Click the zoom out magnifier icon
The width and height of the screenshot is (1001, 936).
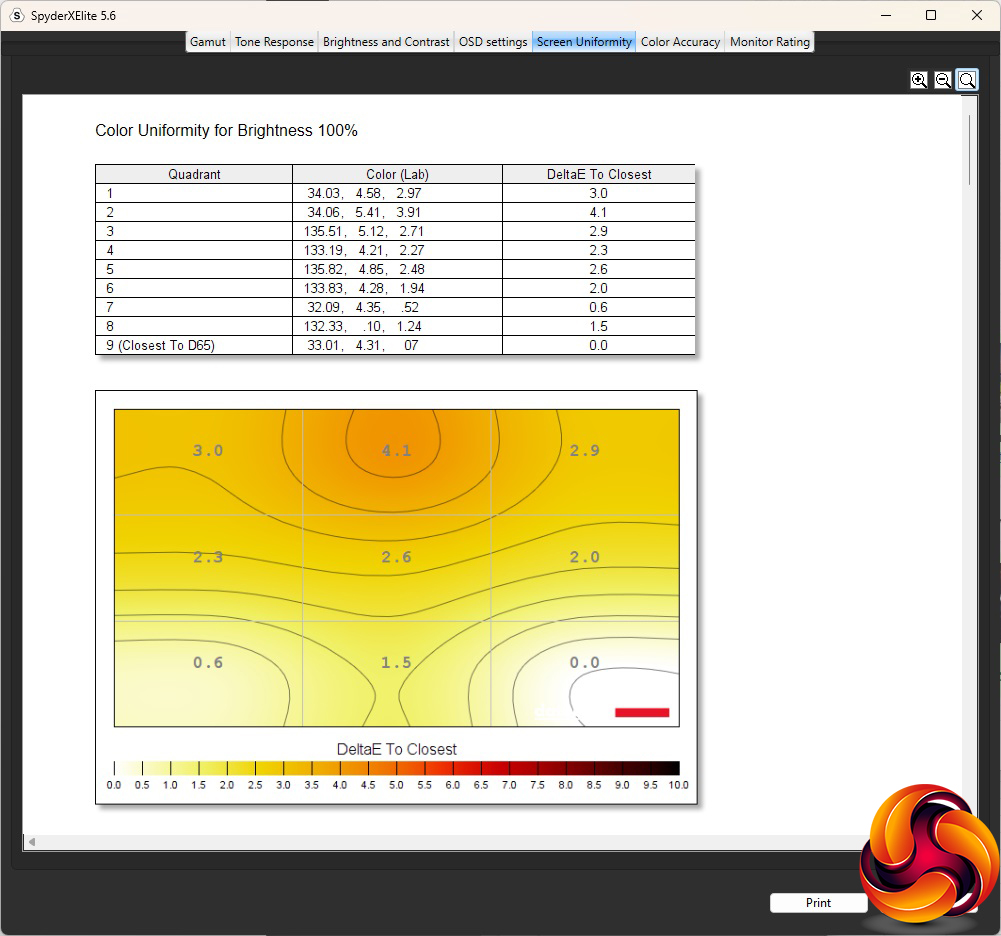(x=943, y=80)
